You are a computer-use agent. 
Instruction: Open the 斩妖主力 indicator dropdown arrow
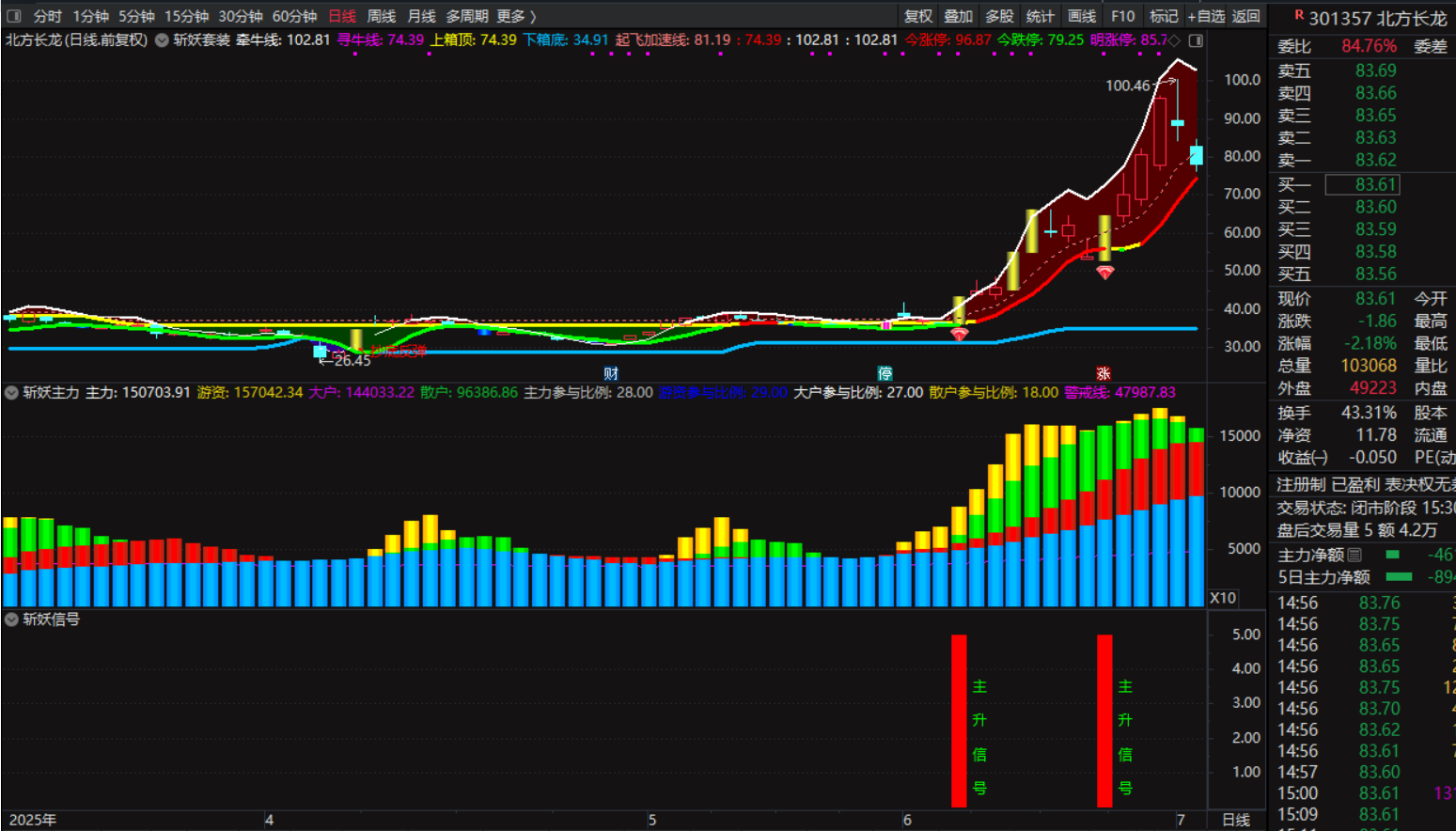[x=12, y=392]
